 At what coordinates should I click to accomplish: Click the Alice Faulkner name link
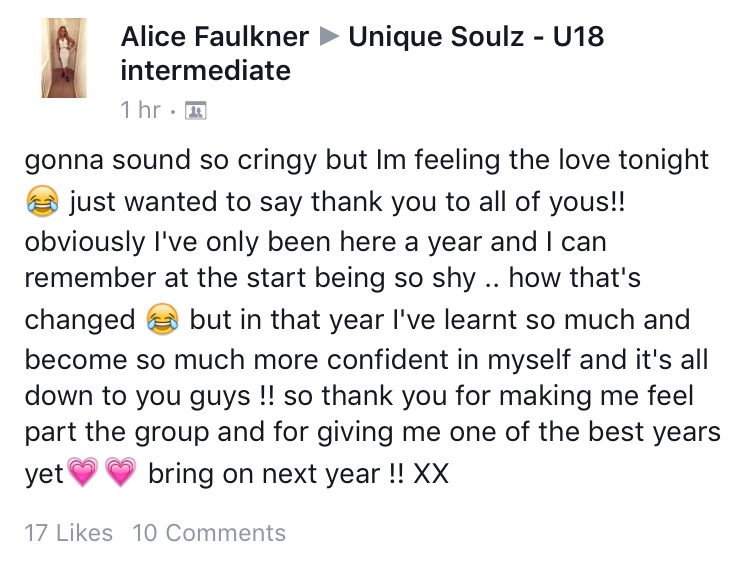[x=215, y=37]
